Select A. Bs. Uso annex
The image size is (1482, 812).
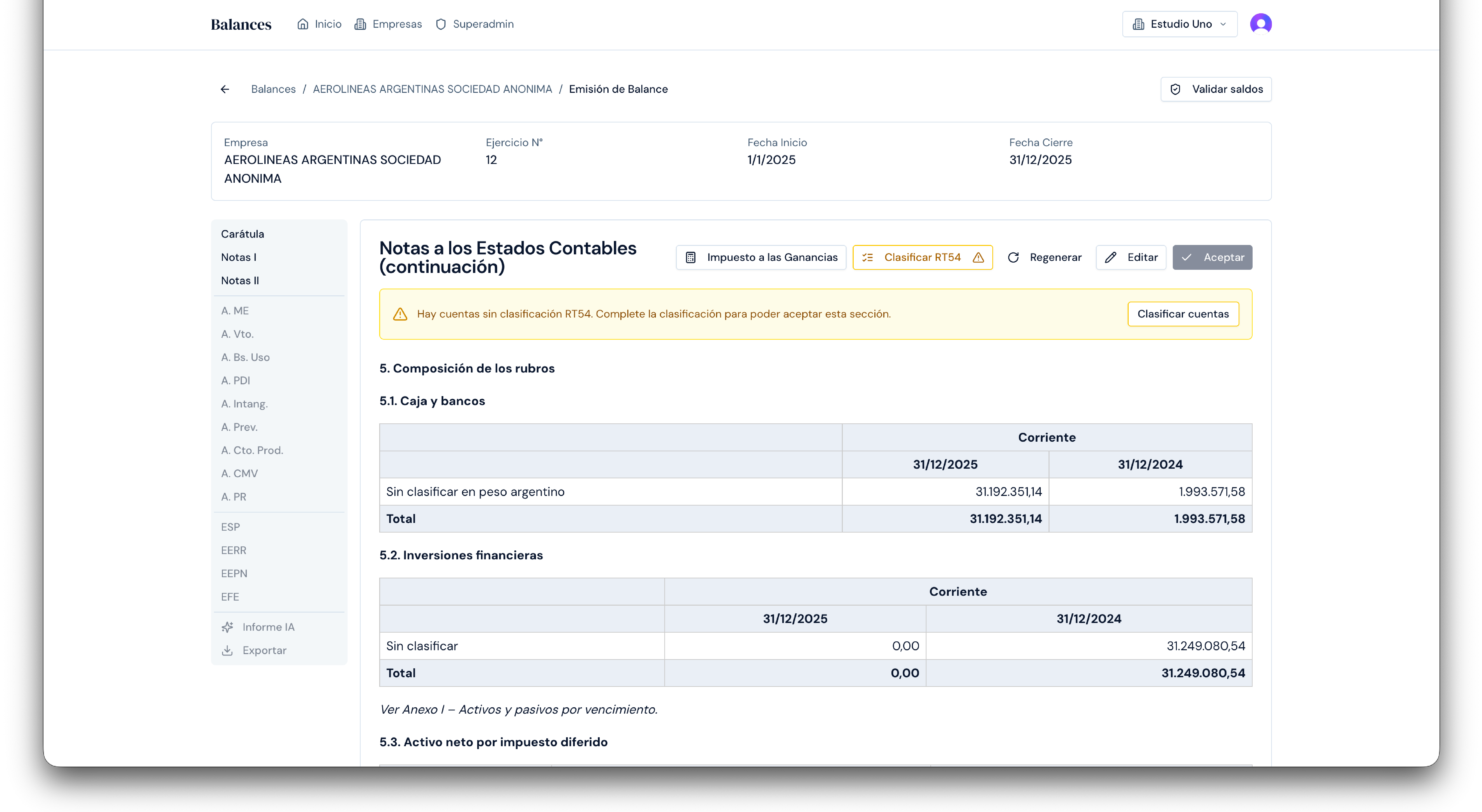246,357
